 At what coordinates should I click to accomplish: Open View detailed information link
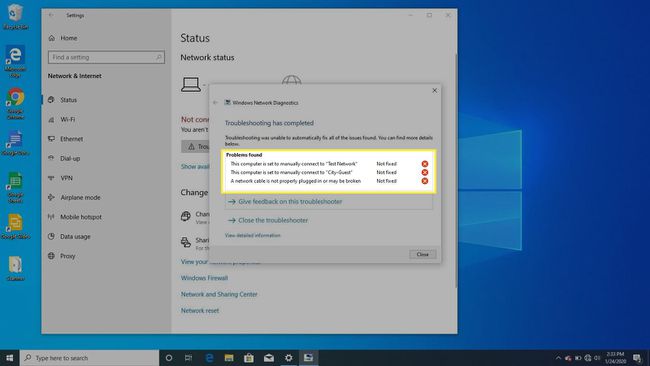252,235
